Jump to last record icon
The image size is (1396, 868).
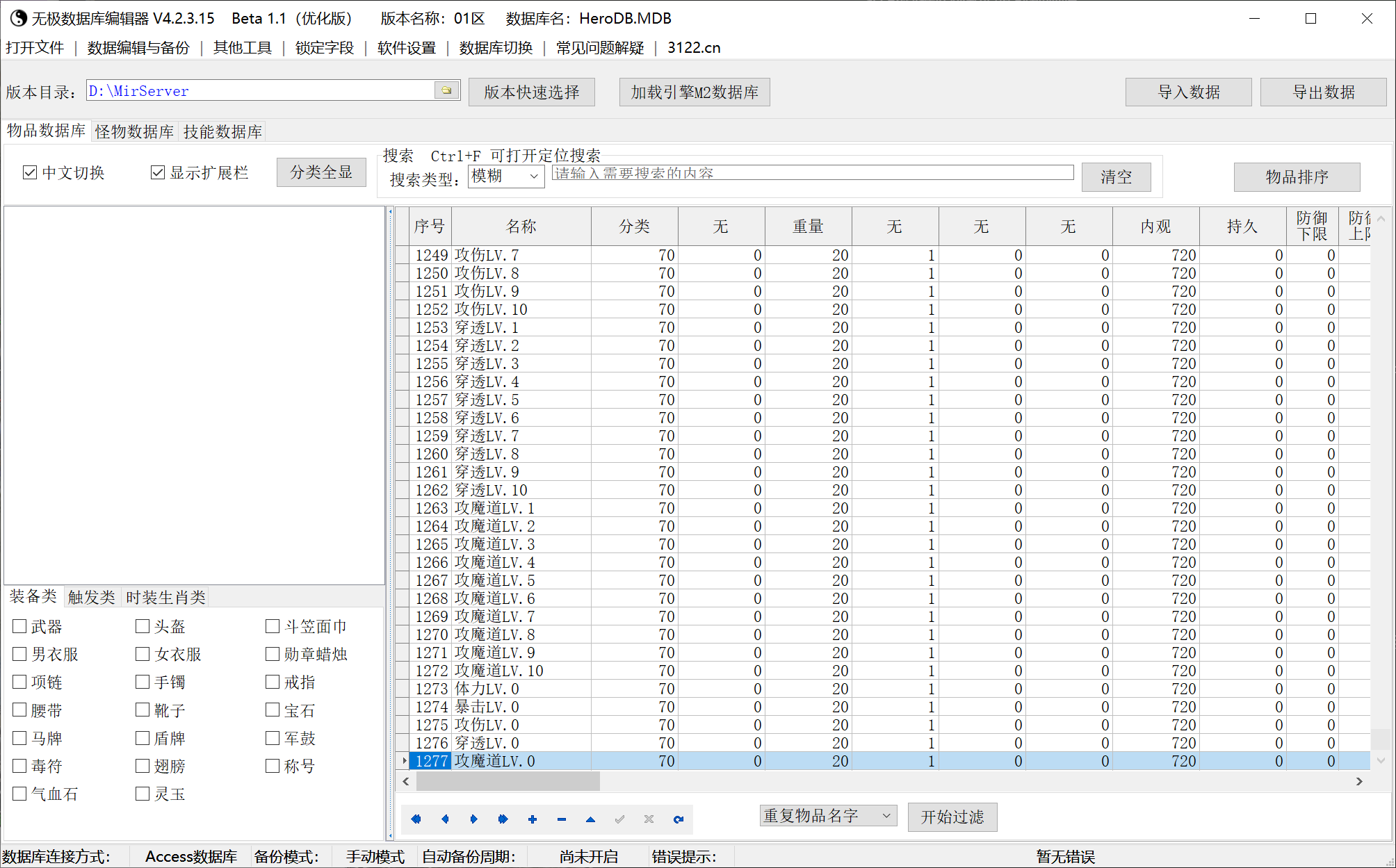503,819
